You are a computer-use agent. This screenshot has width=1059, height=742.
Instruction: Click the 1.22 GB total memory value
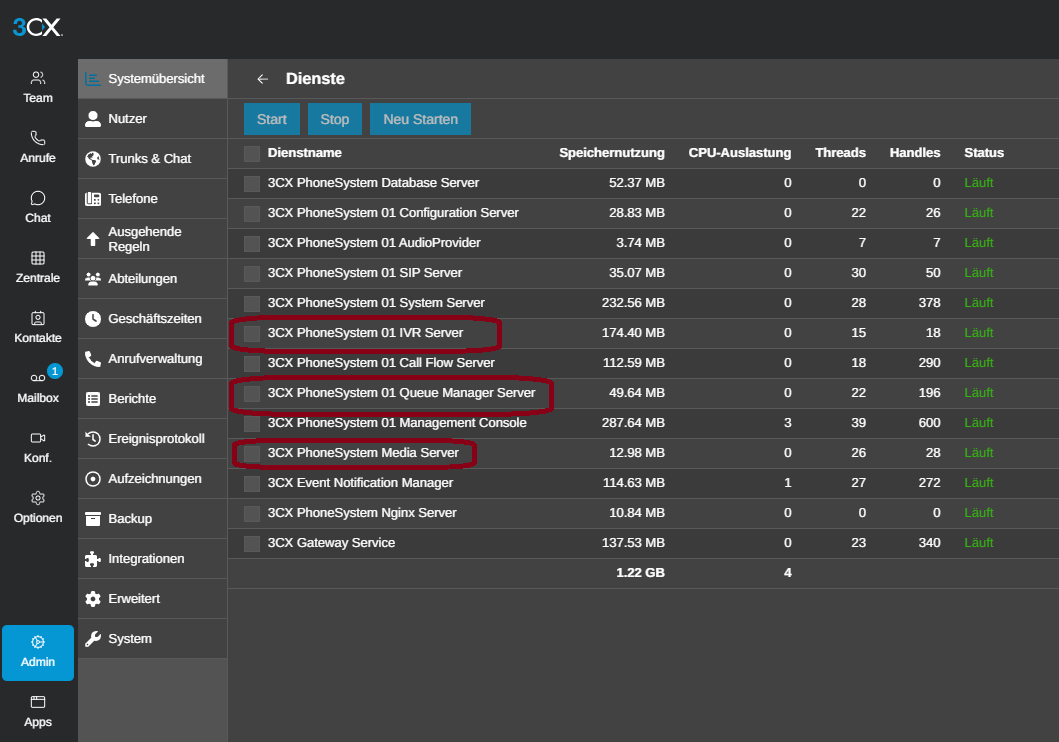(x=640, y=573)
